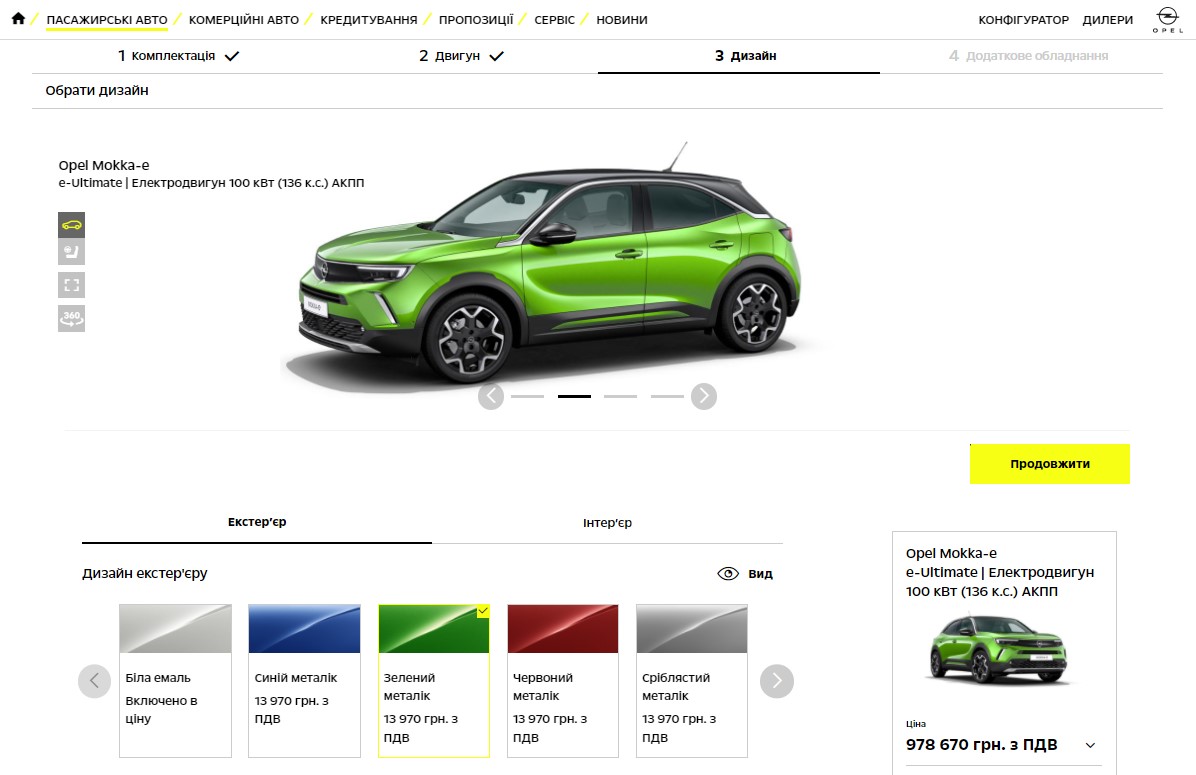Screen dimensions: 1196x775
Task: Switch to the Інтер'єр tab
Action: click(x=608, y=521)
